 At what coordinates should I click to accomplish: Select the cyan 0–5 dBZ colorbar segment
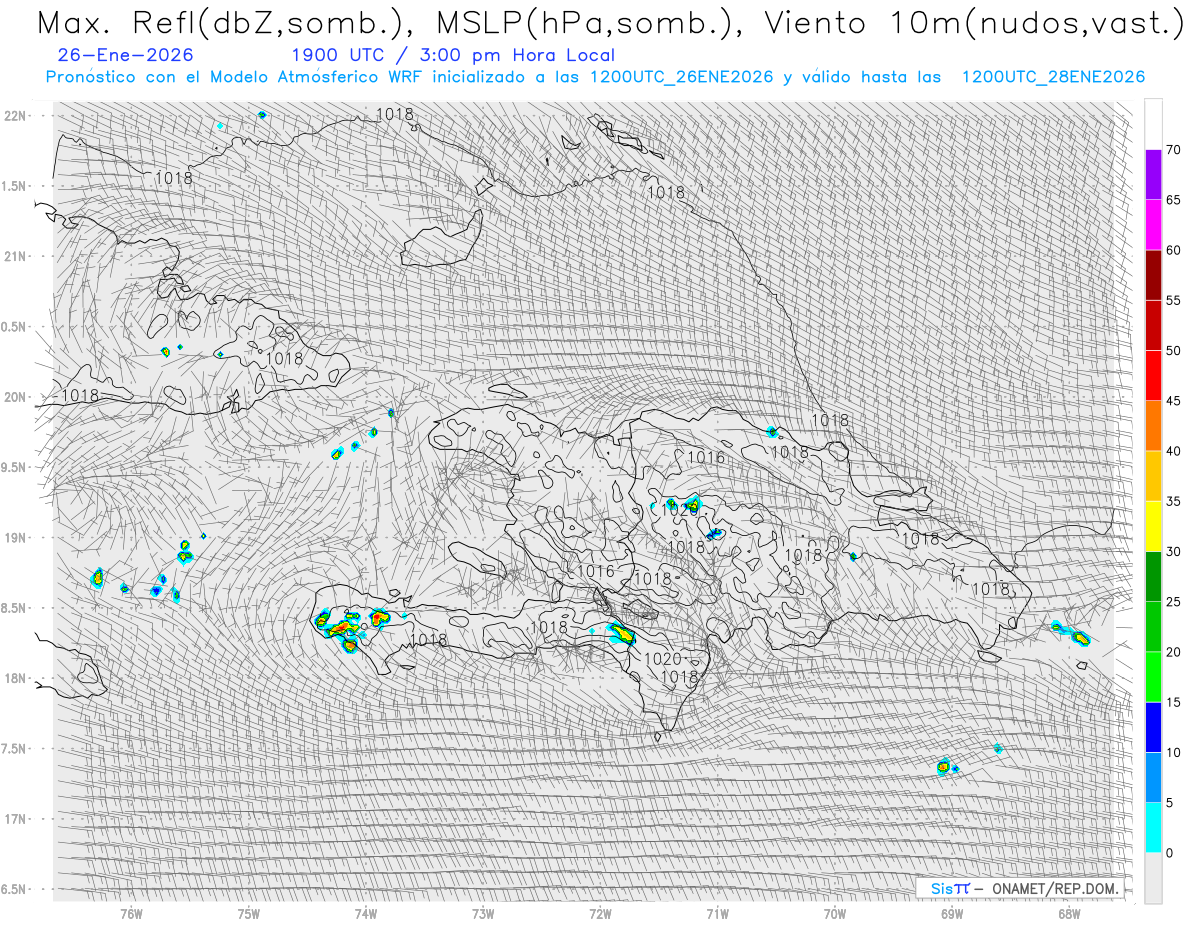(1153, 827)
